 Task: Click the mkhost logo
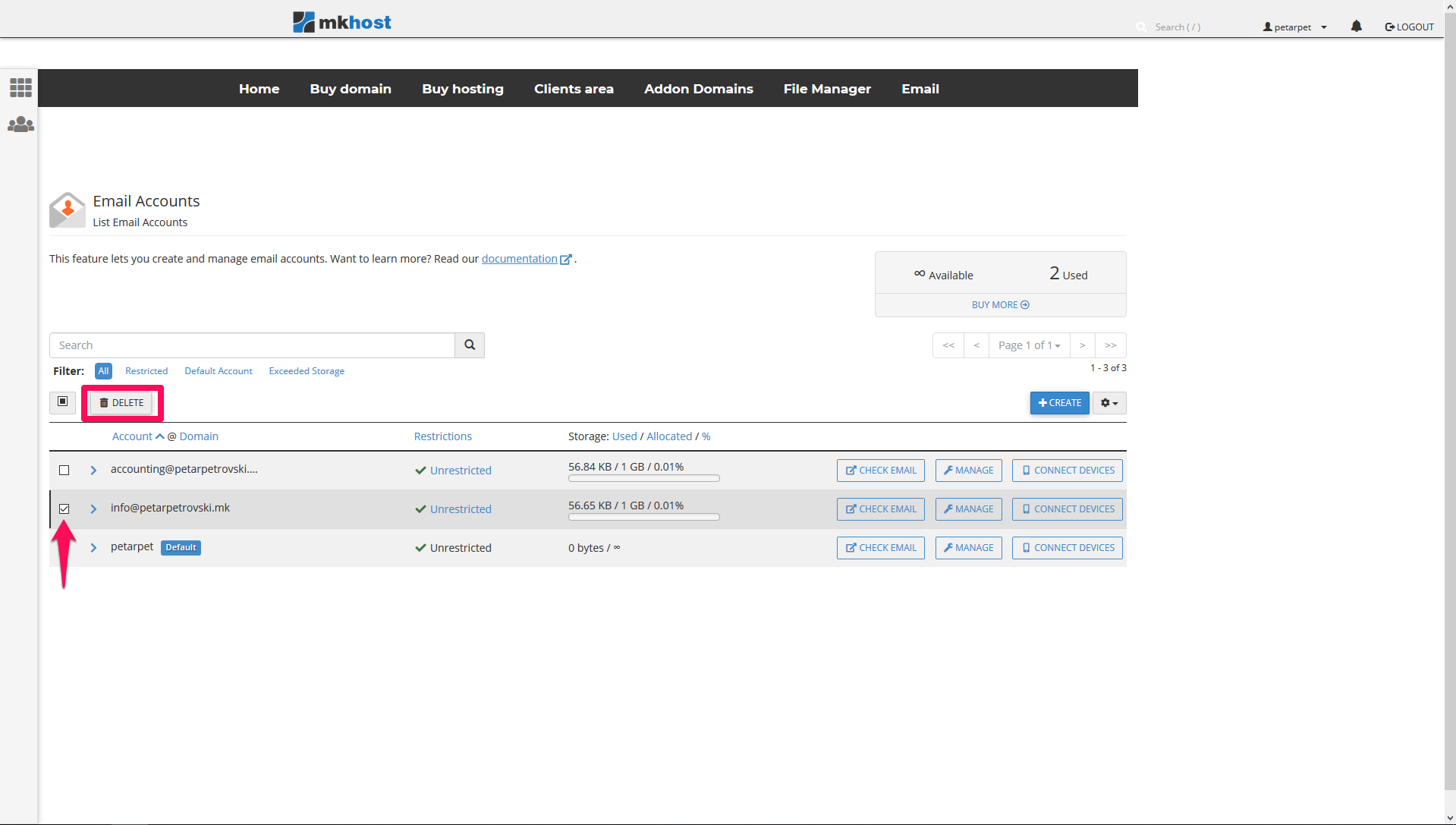pyautogui.click(x=342, y=22)
